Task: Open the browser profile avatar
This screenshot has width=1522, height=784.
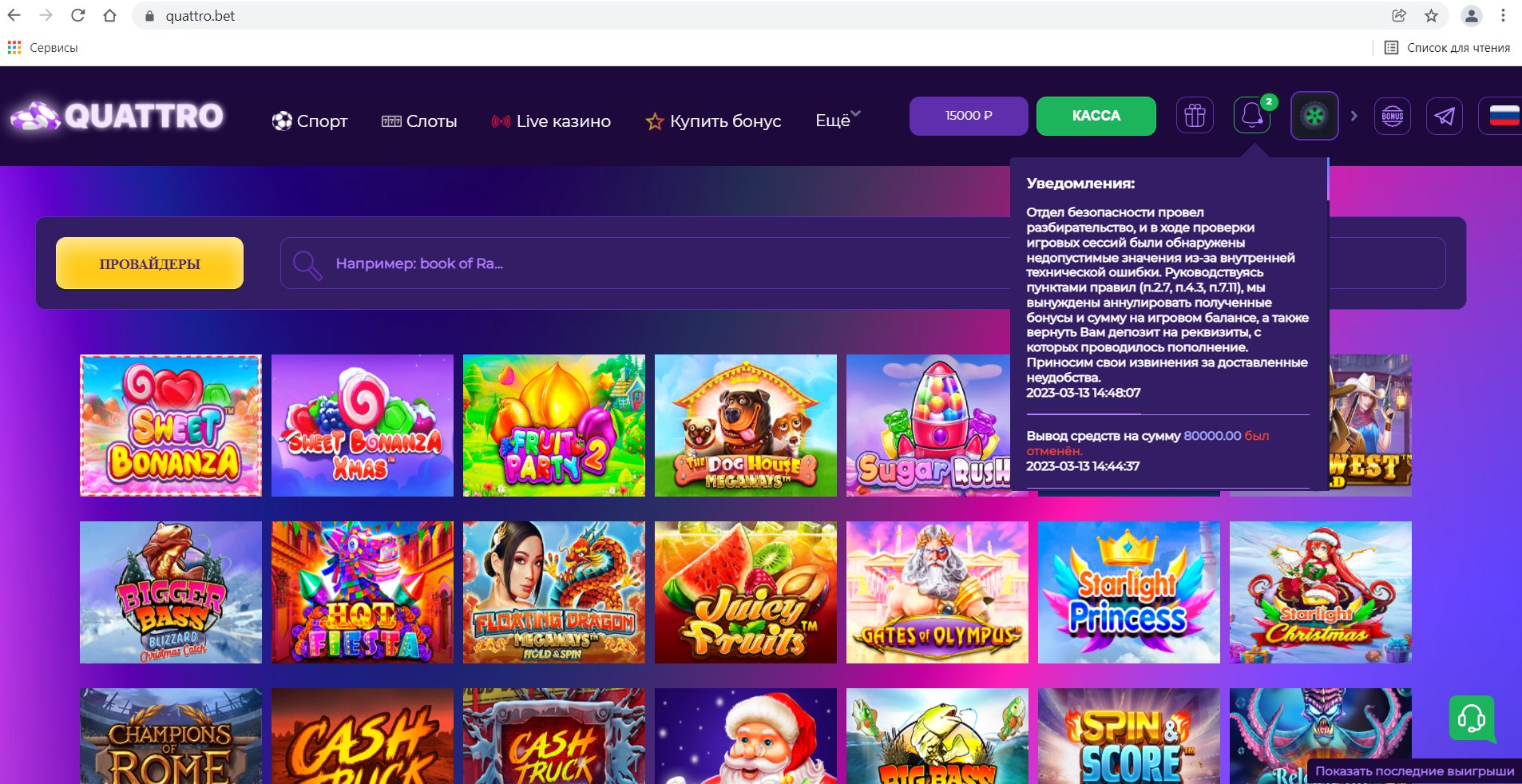Action: click(x=1471, y=15)
